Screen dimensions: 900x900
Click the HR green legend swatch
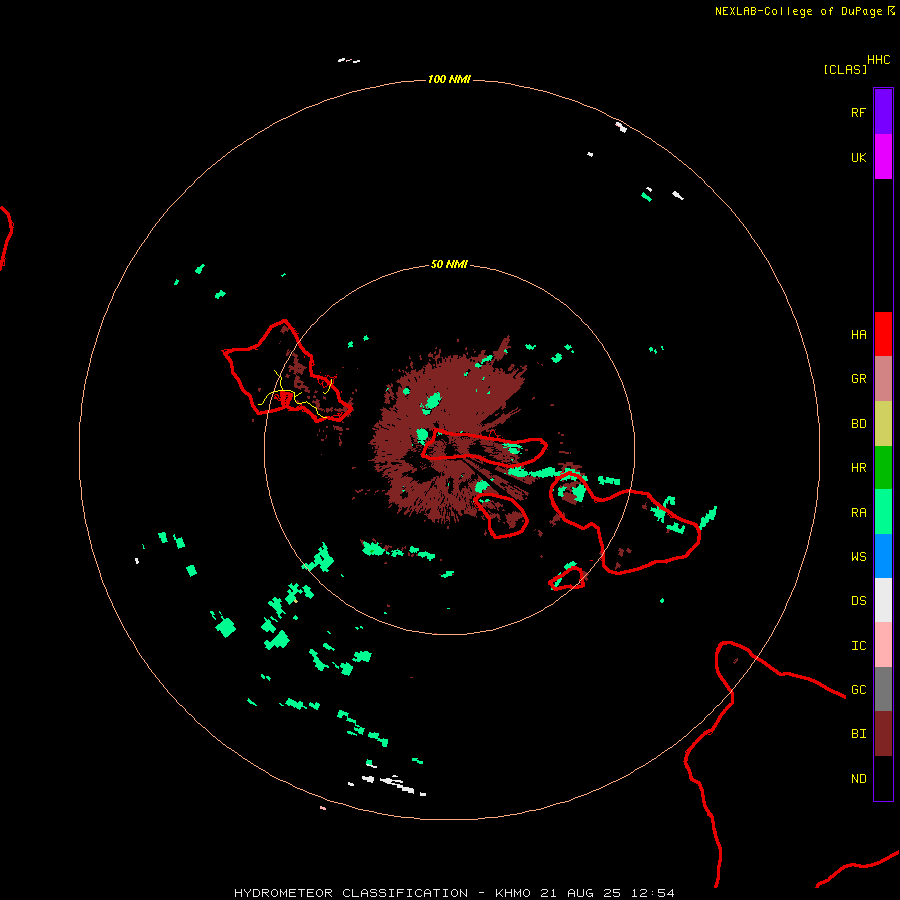[x=883, y=468]
